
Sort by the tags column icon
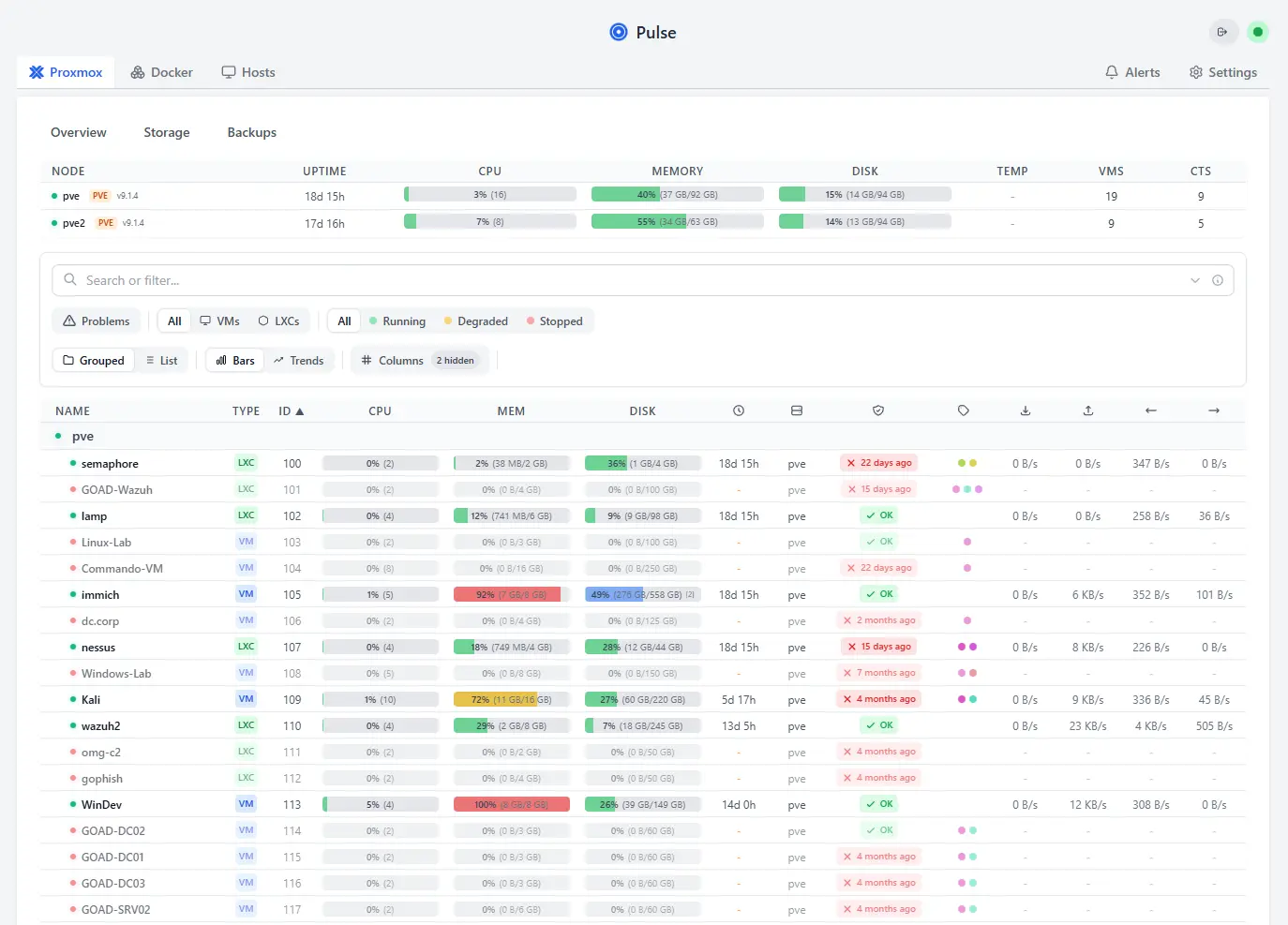964,410
